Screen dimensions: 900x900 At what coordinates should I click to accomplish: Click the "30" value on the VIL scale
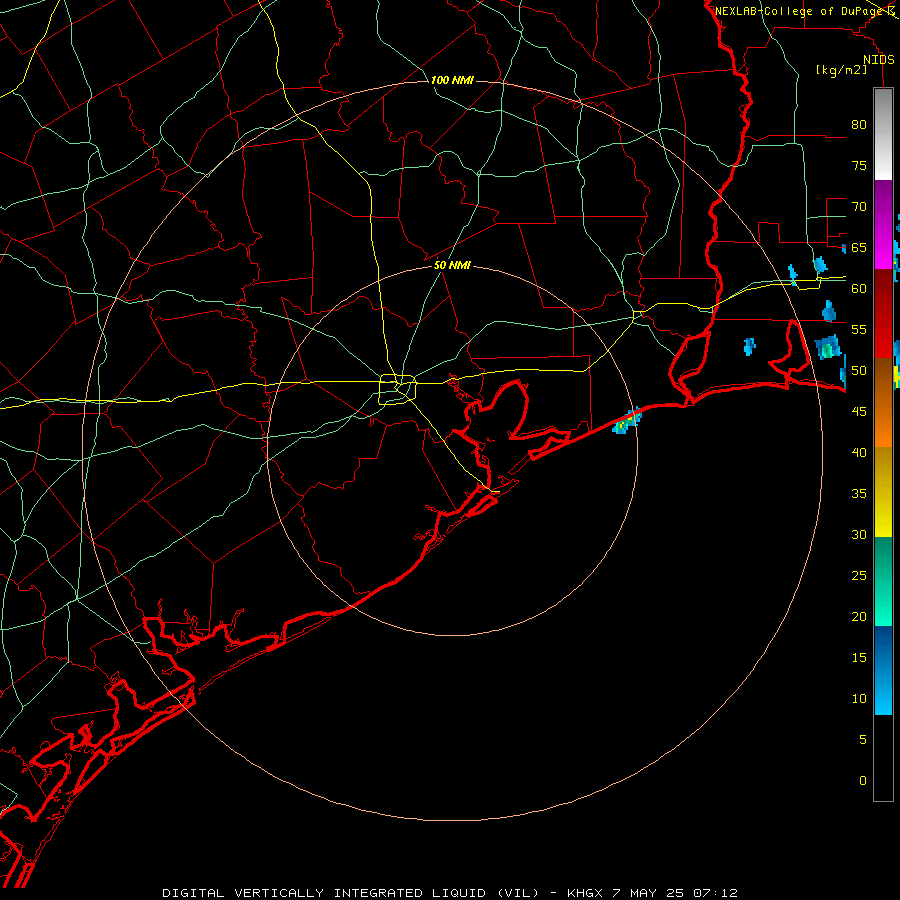click(859, 535)
